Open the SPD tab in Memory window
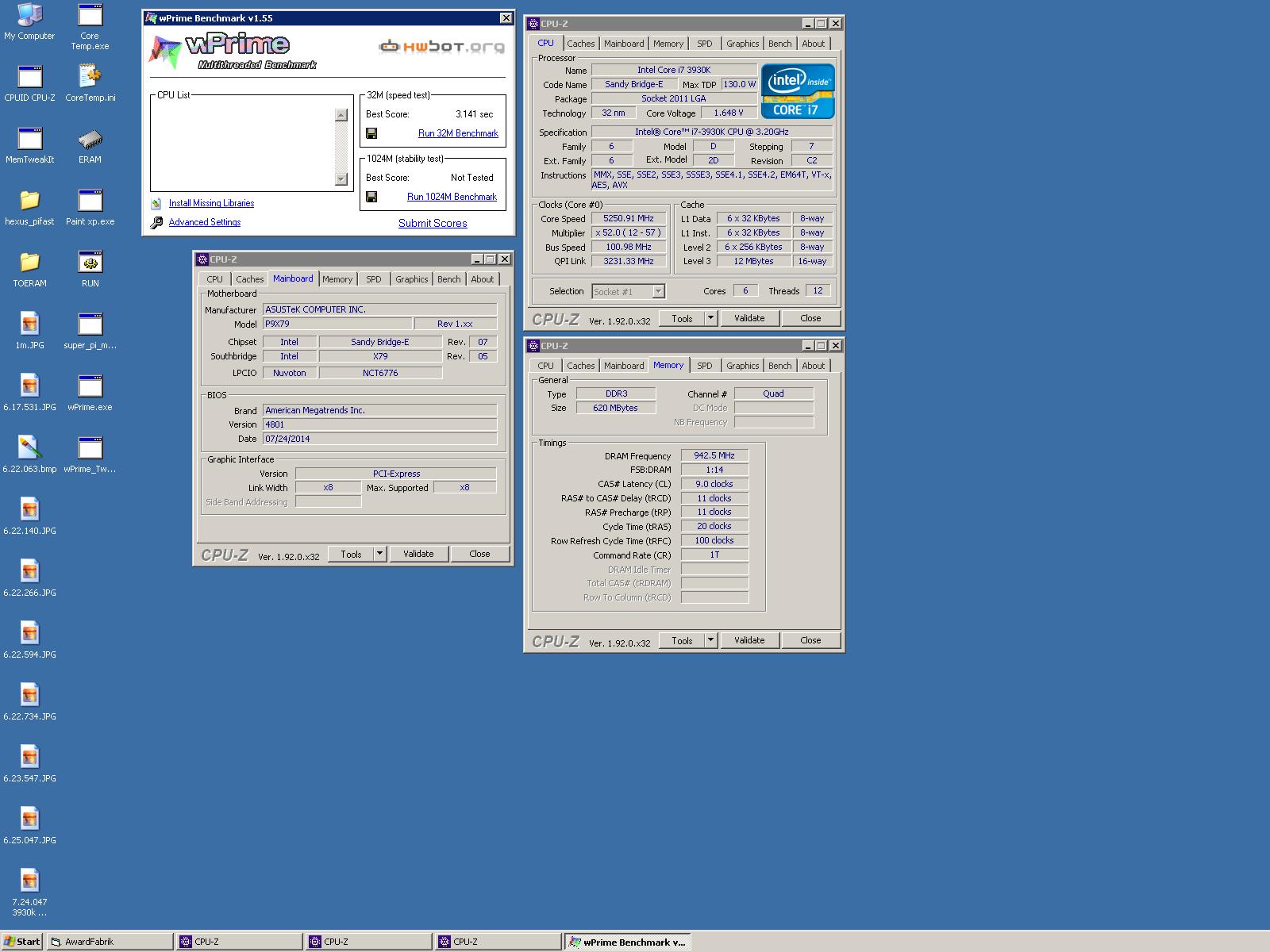 point(705,366)
